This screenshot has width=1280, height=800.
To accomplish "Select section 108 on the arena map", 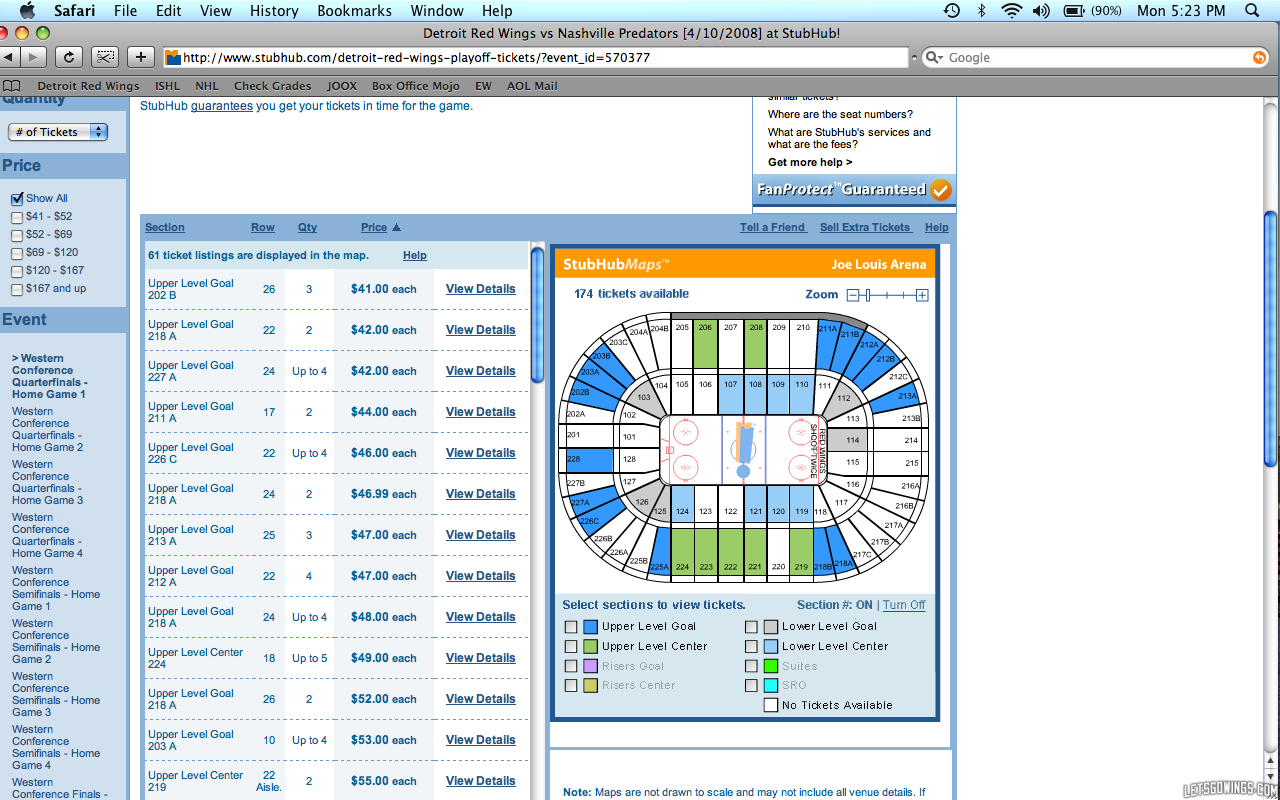I will [x=755, y=396].
